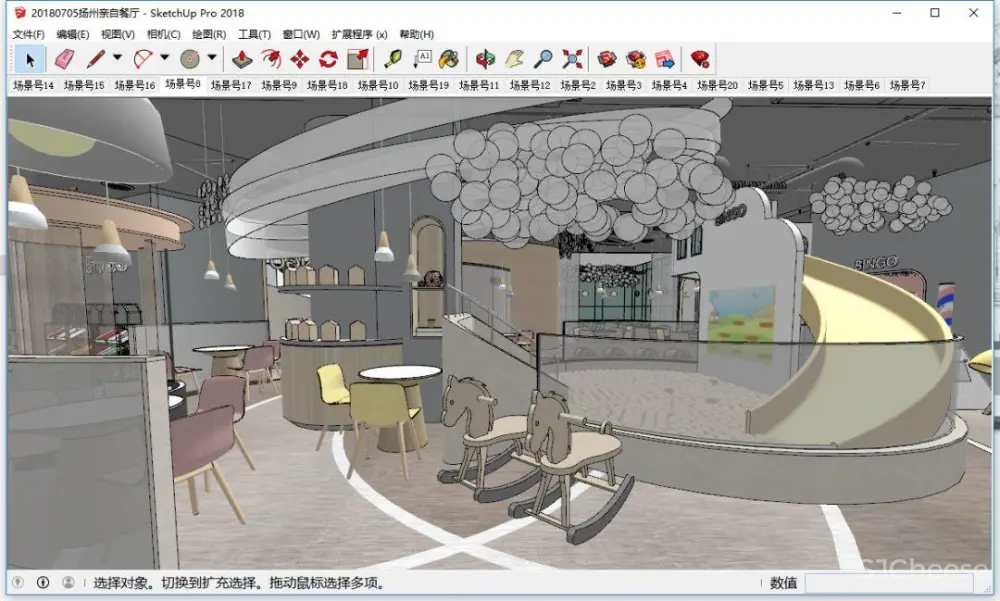1000x601 pixels.
Task: Activate the Push/Pull tool
Action: pyautogui.click(x=241, y=59)
